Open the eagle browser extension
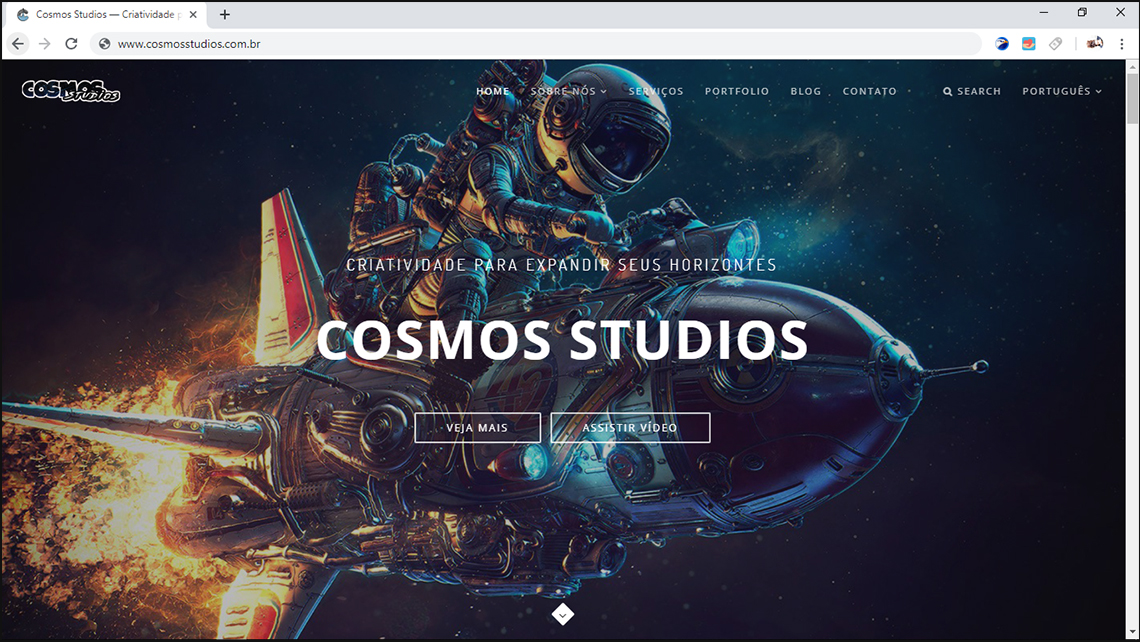 click(x=1002, y=44)
